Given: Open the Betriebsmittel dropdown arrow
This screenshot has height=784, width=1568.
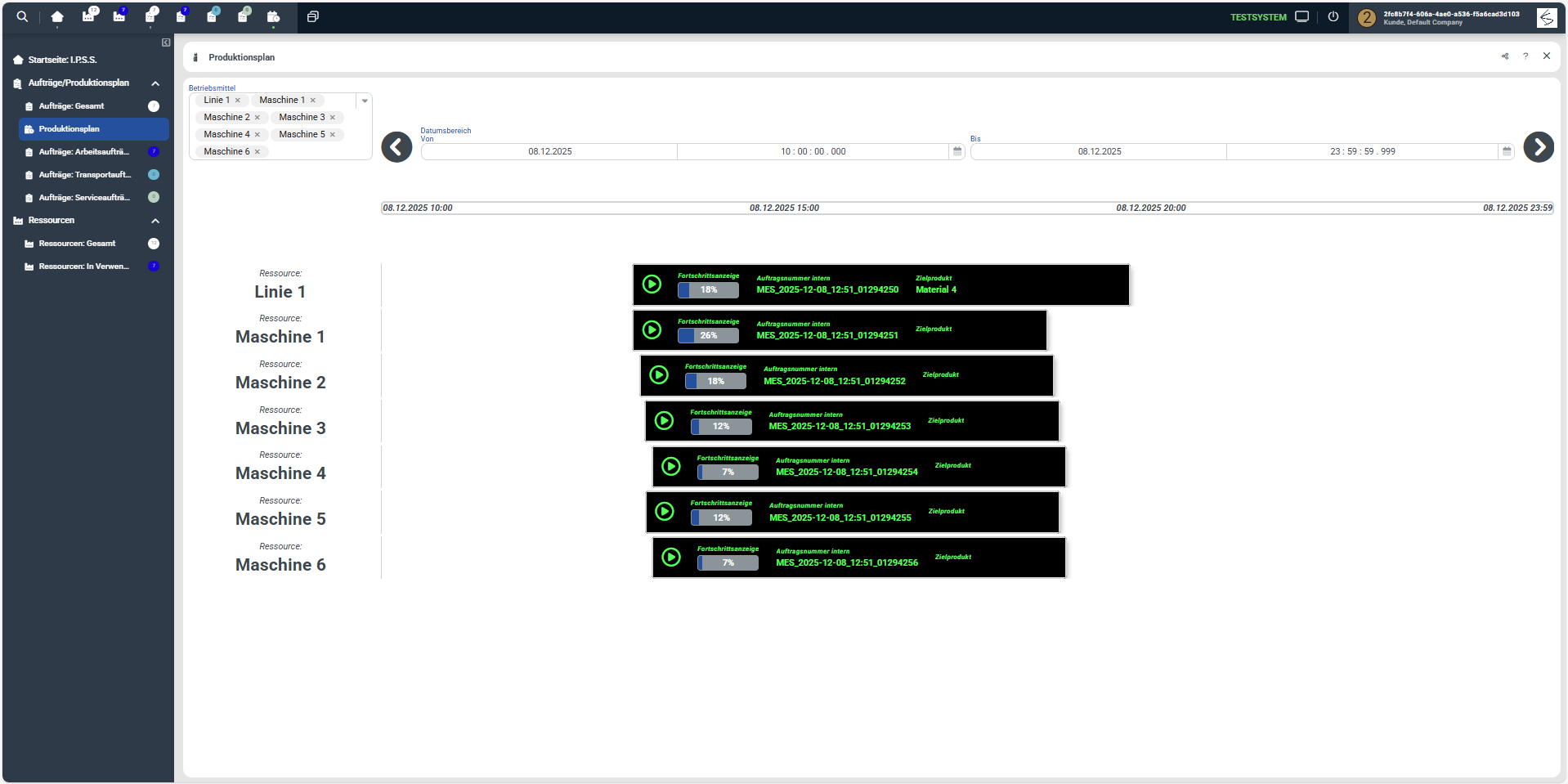Looking at the screenshot, I should pos(365,101).
